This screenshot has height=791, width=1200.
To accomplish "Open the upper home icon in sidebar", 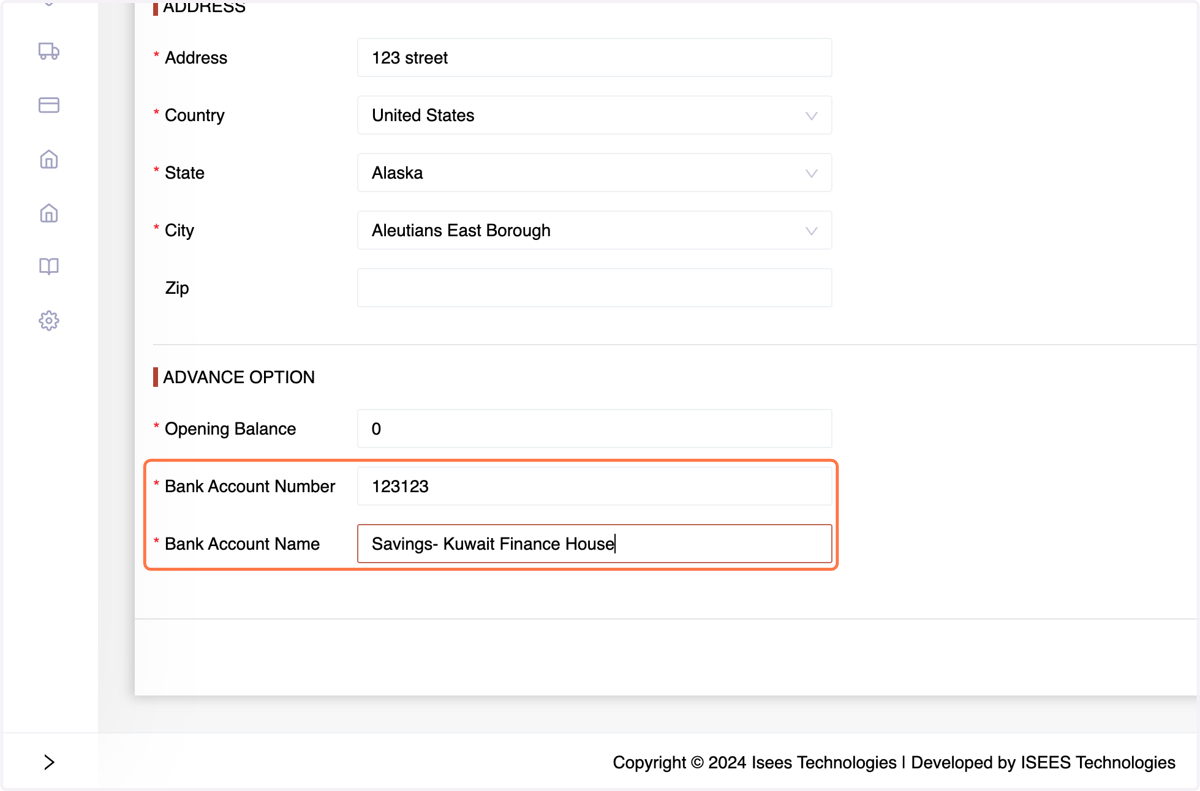I will 49,159.
